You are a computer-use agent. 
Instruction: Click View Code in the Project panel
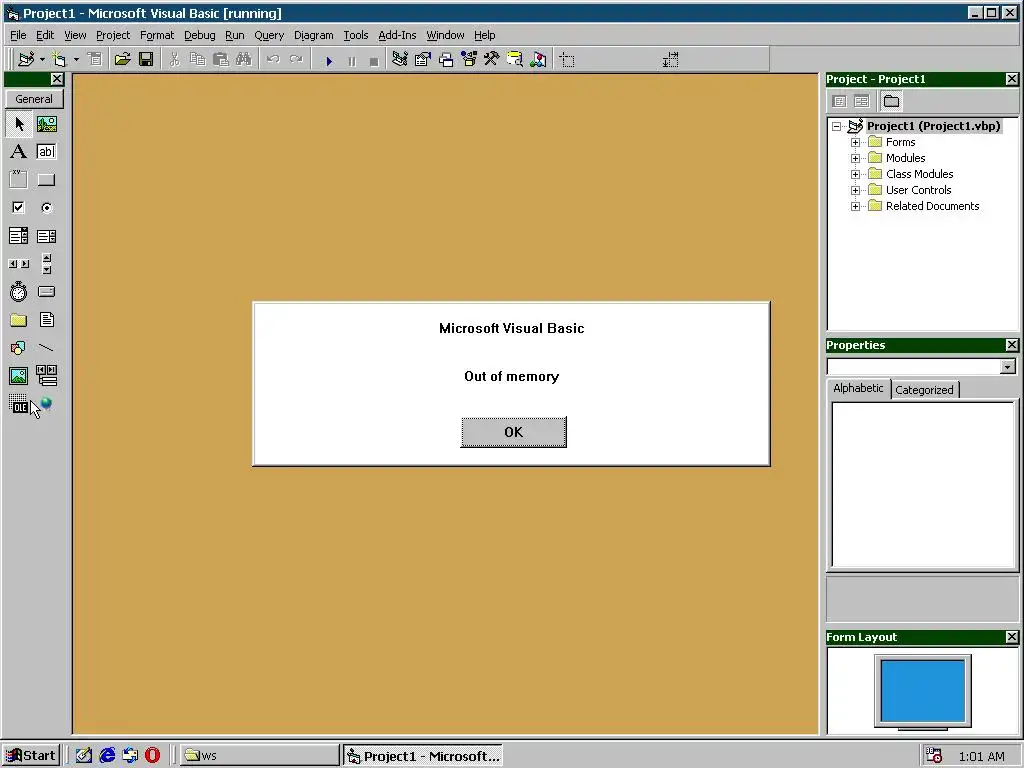coord(840,101)
